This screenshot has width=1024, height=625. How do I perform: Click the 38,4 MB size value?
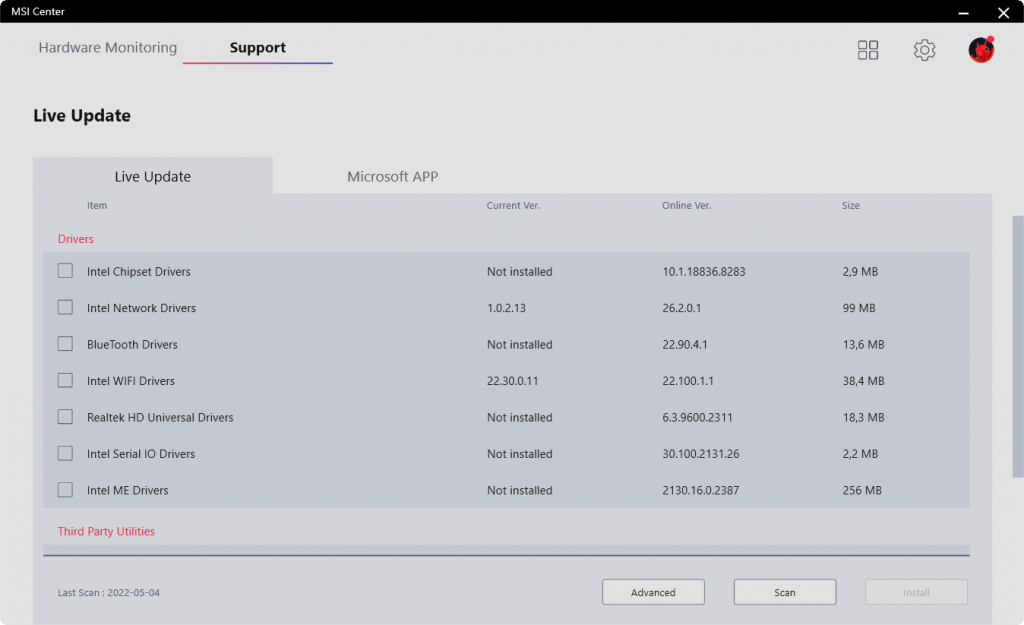(863, 381)
